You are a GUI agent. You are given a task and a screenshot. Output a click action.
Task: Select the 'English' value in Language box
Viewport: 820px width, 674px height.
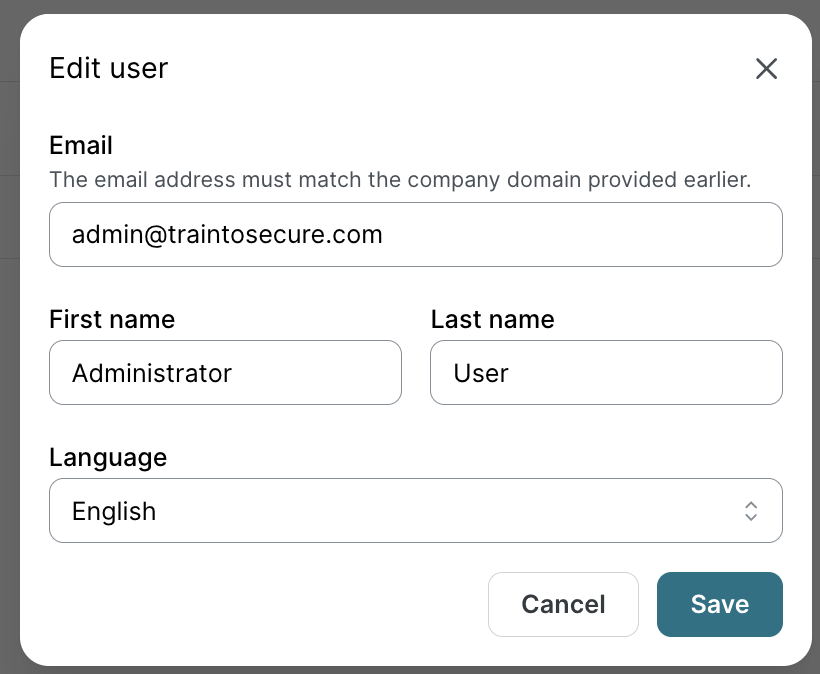[x=114, y=511]
